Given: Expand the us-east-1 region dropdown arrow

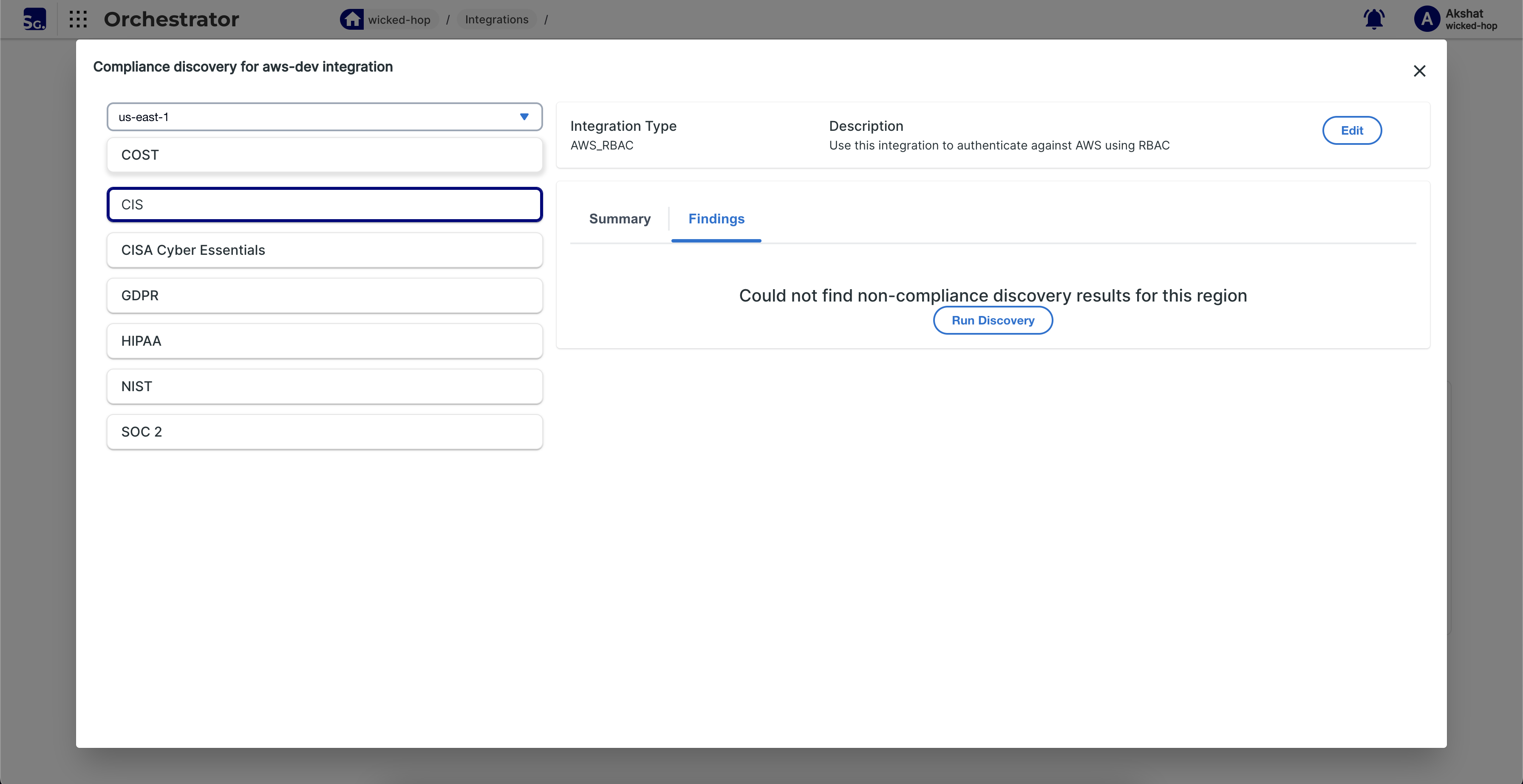Looking at the screenshot, I should [x=524, y=117].
